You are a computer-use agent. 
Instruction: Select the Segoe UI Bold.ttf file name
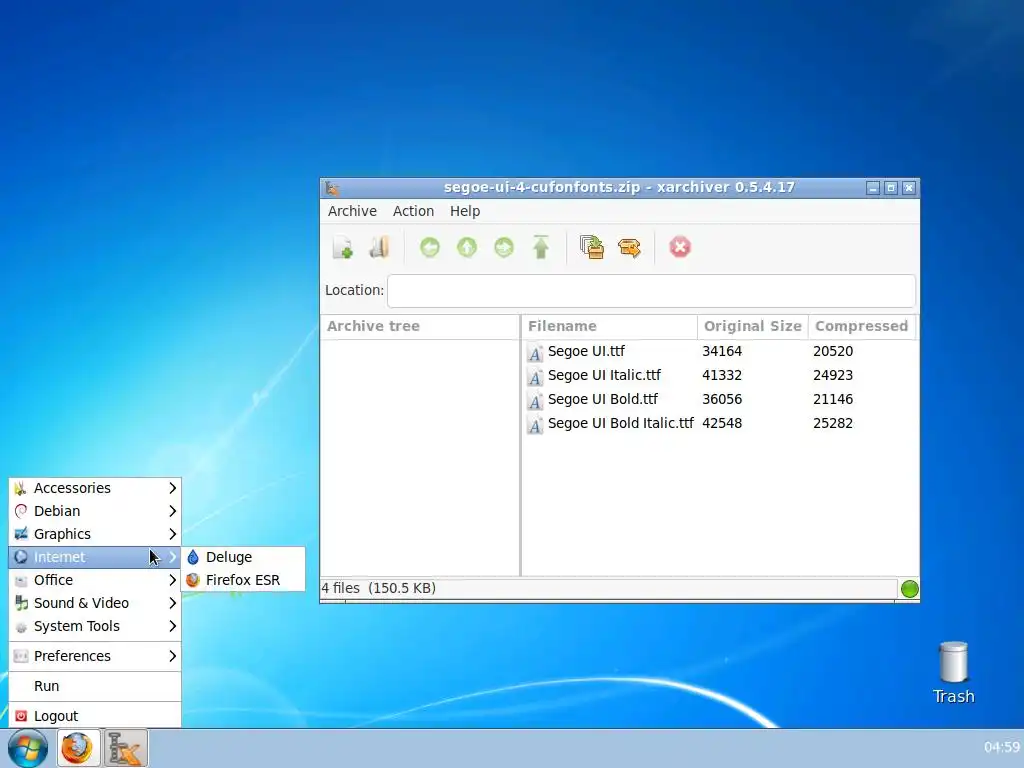point(603,399)
